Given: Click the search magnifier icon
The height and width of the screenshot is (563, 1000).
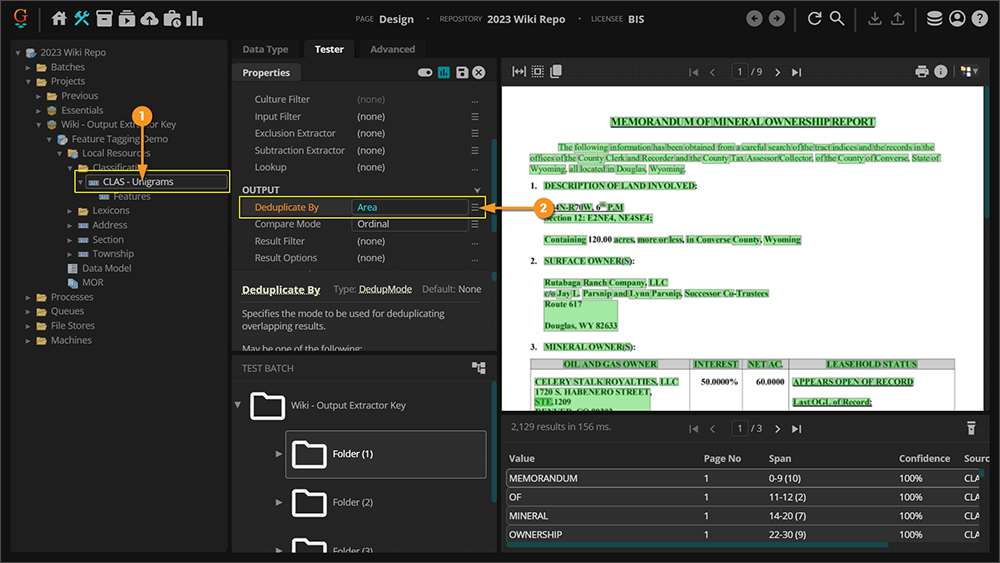Looking at the screenshot, I should tap(837, 19).
